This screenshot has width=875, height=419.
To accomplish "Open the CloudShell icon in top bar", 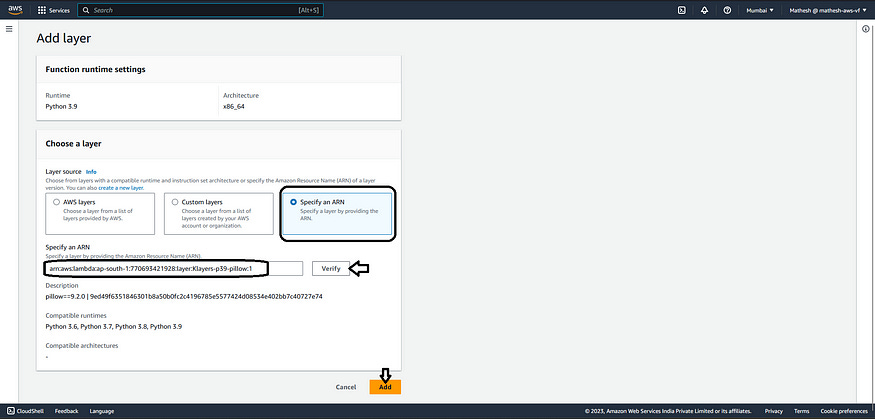I will click(x=681, y=10).
